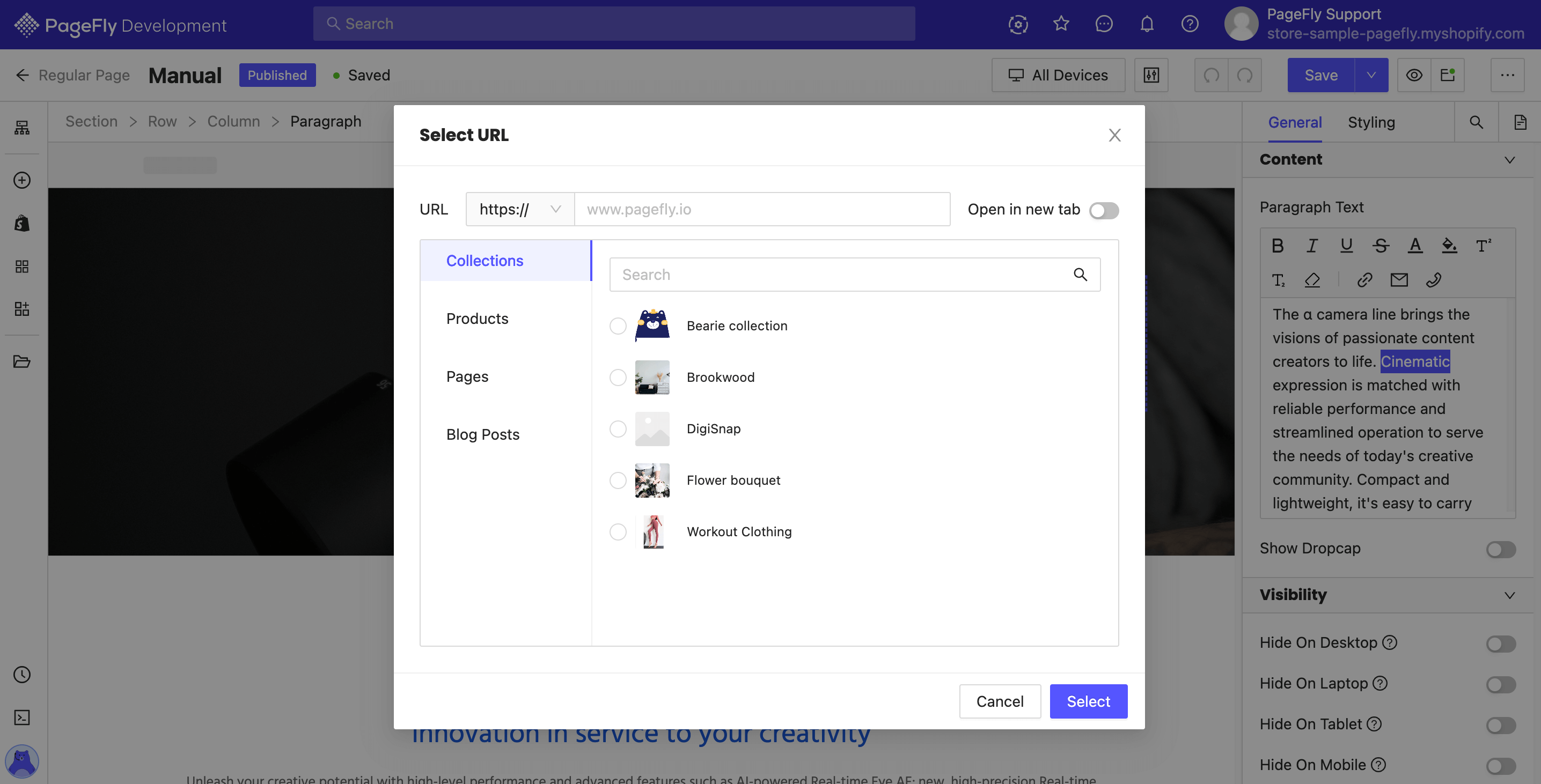Select the Products tab
1541x784 pixels.
[505, 319]
